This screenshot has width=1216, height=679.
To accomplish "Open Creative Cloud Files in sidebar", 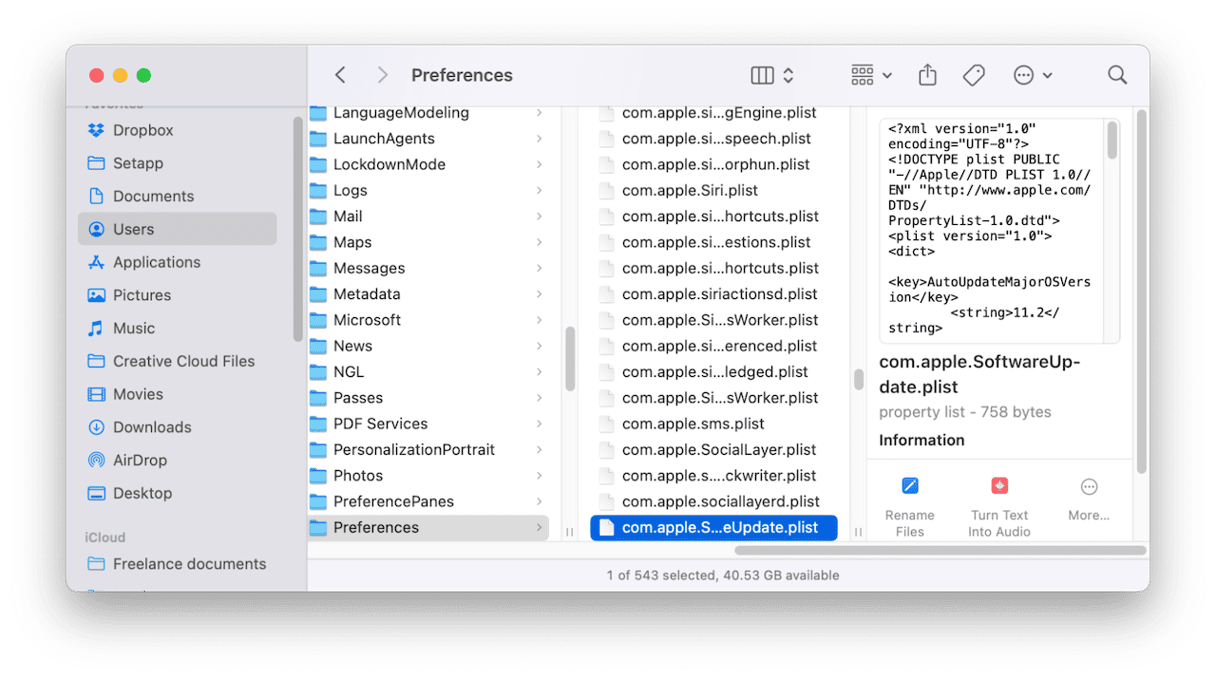I will [177, 361].
